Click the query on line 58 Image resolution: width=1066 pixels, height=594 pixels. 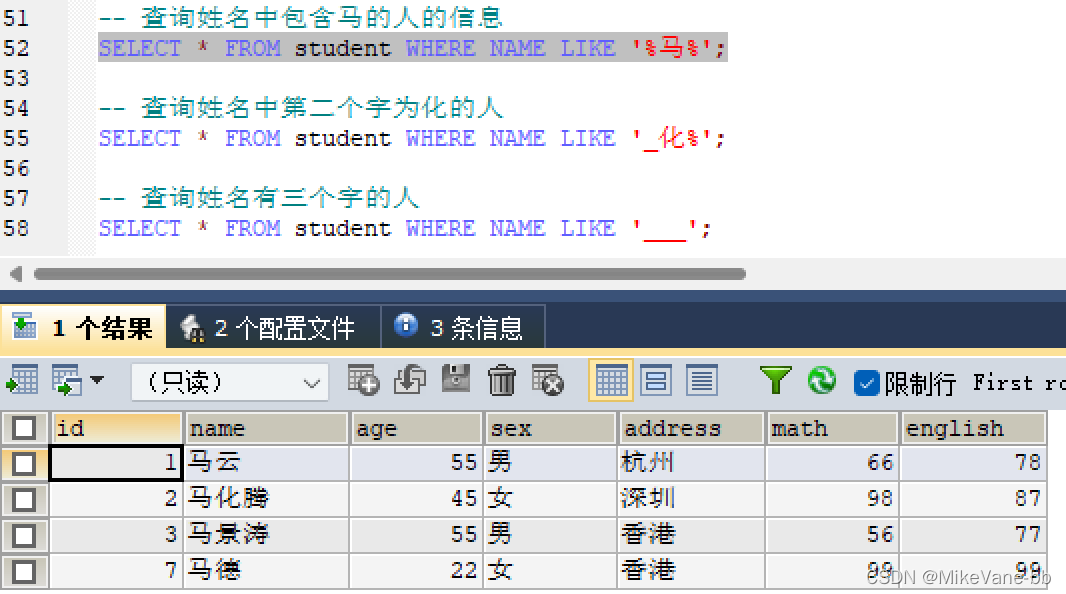click(x=405, y=228)
